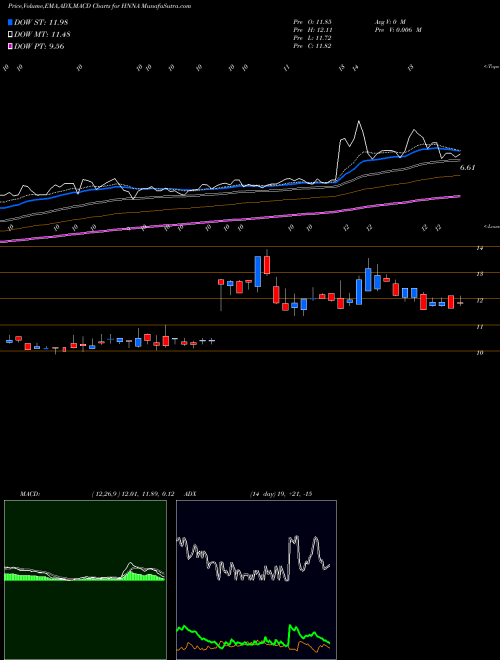Click the 'Pre O: 11.83' value
Image resolution: width=500 pixels, height=660 pixels.
point(312,22)
